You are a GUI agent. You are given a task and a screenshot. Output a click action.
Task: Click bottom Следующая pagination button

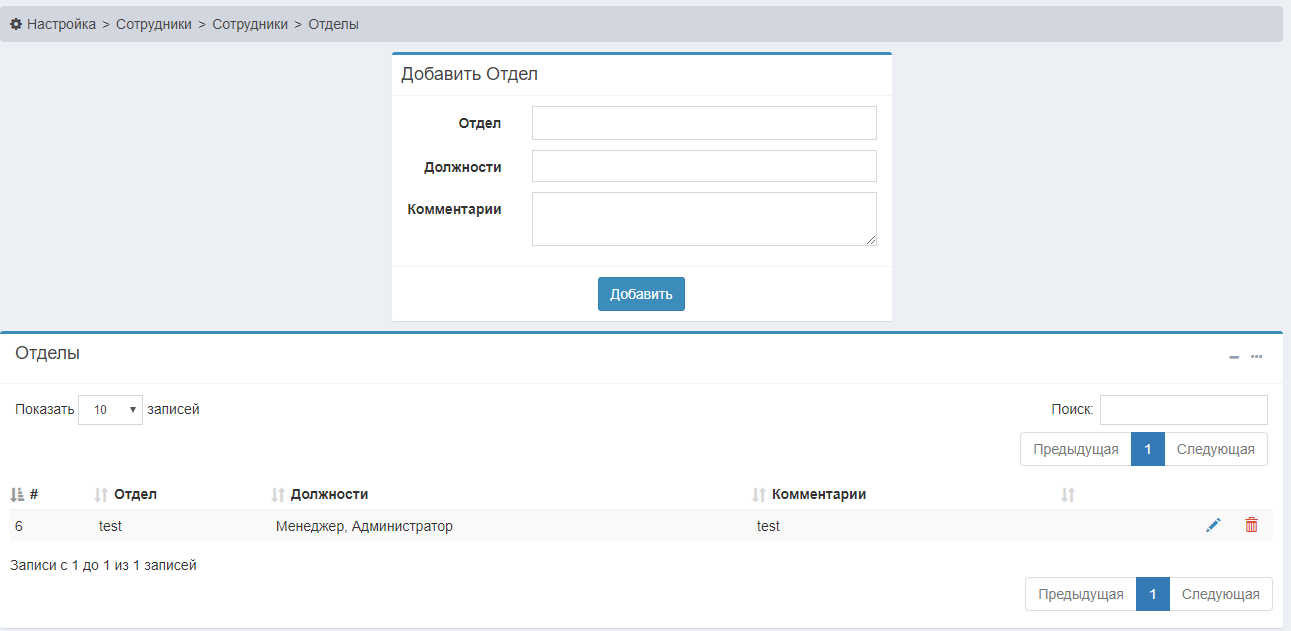(1220, 594)
